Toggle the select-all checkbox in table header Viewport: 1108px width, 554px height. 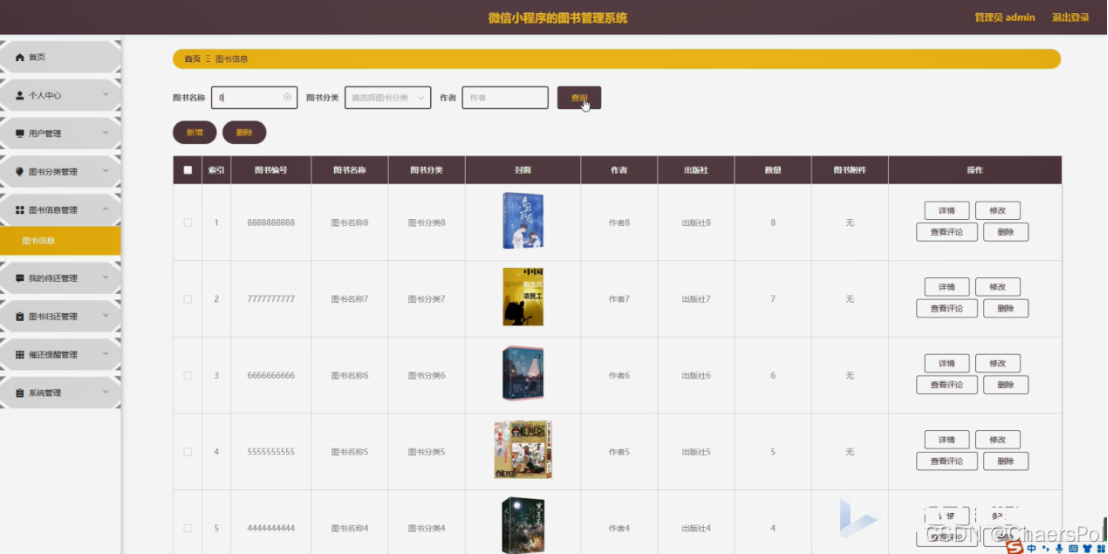coord(187,170)
